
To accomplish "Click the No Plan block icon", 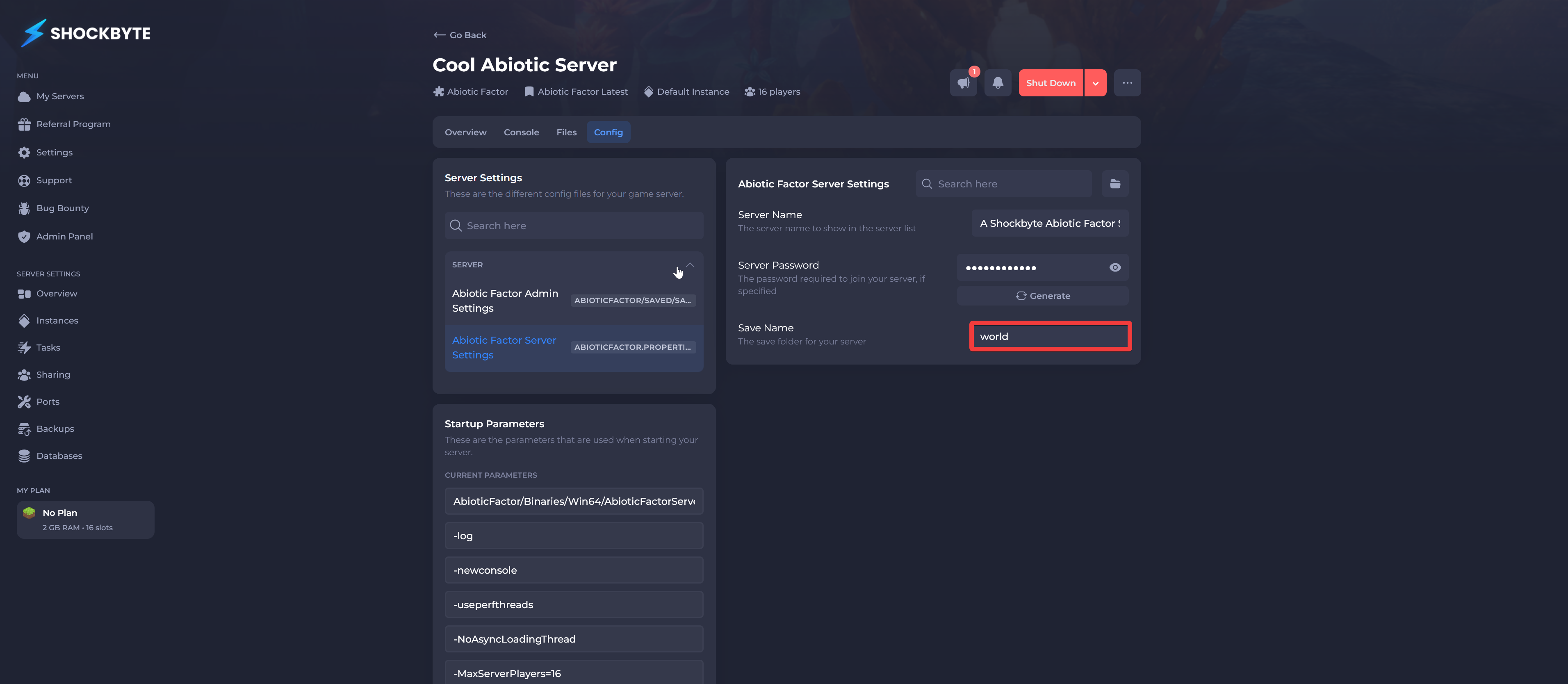I will [29, 513].
